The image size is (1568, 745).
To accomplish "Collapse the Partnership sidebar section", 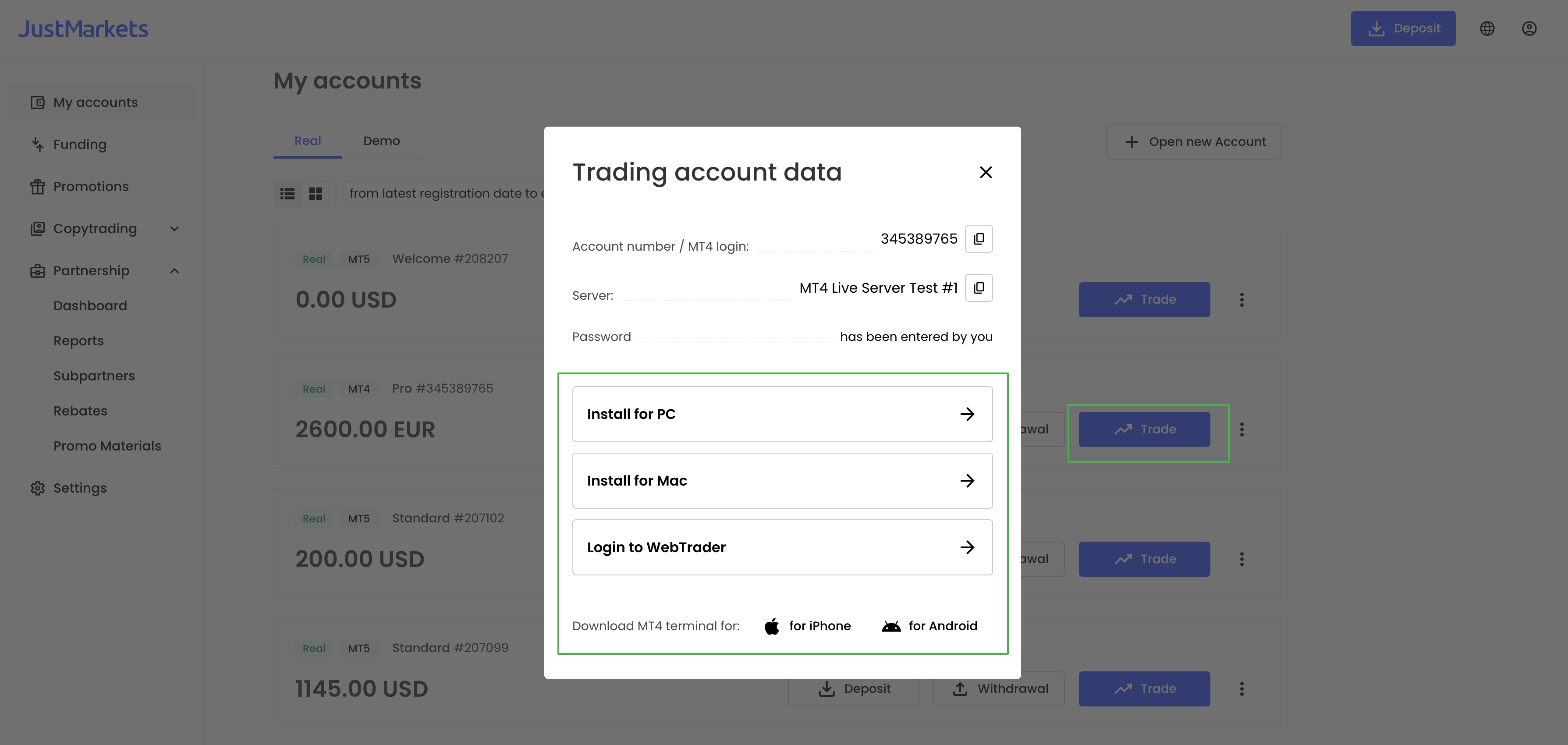I will point(174,271).
